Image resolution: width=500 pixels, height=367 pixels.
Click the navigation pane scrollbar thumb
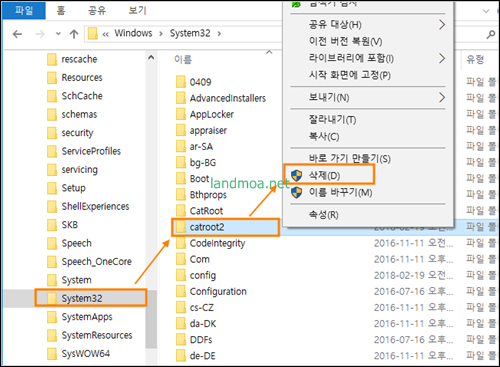pos(151,318)
